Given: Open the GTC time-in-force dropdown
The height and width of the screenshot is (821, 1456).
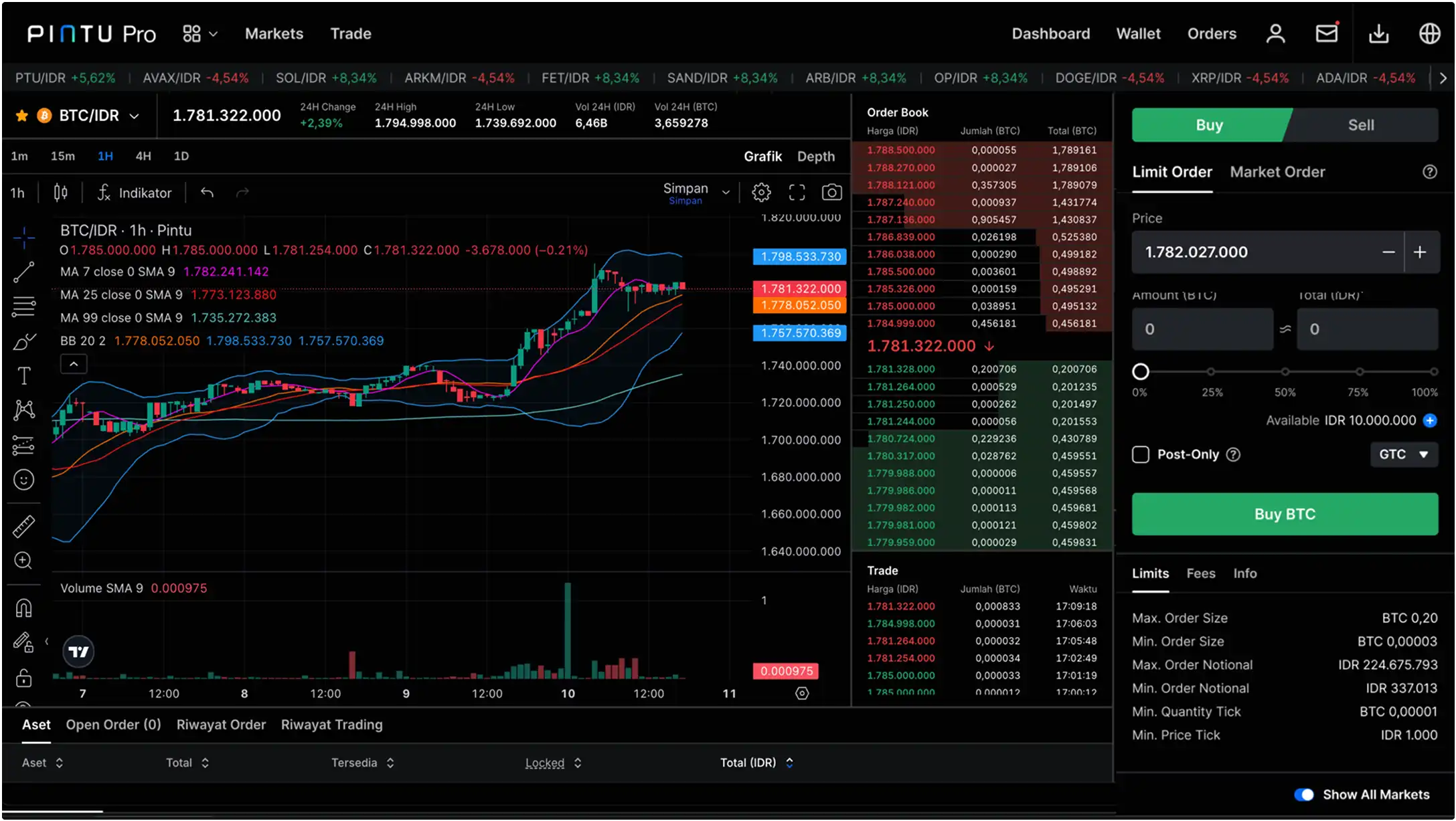Looking at the screenshot, I should (1404, 455).
